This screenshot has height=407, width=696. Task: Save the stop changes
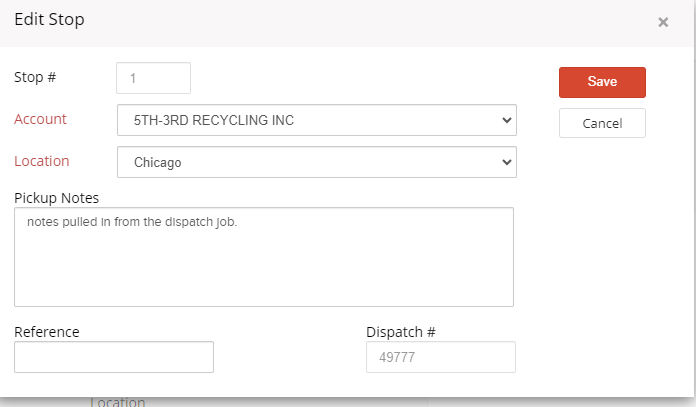pos(602,82)
